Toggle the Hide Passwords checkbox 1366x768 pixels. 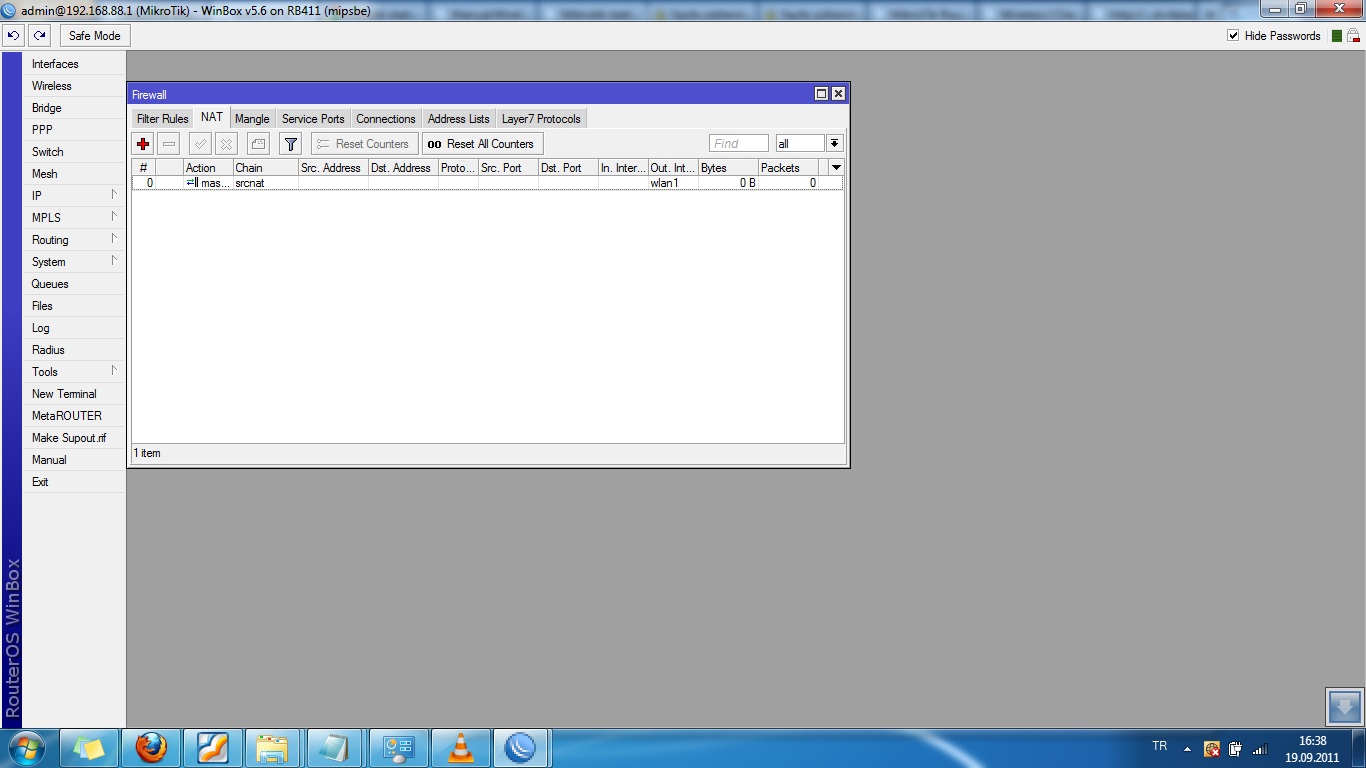pyautogui.click(x=1233, y=36)
